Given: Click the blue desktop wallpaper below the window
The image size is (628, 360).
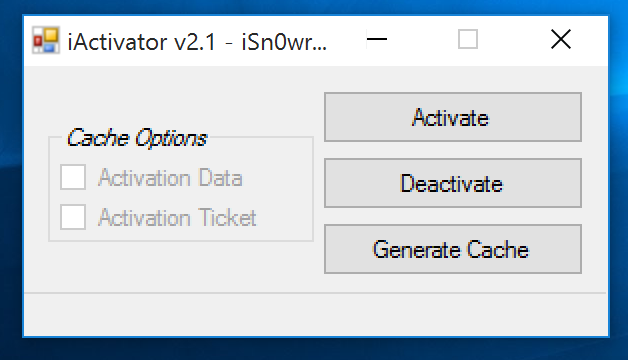Looking at the screenshot, I should click(x=314, y=349).
